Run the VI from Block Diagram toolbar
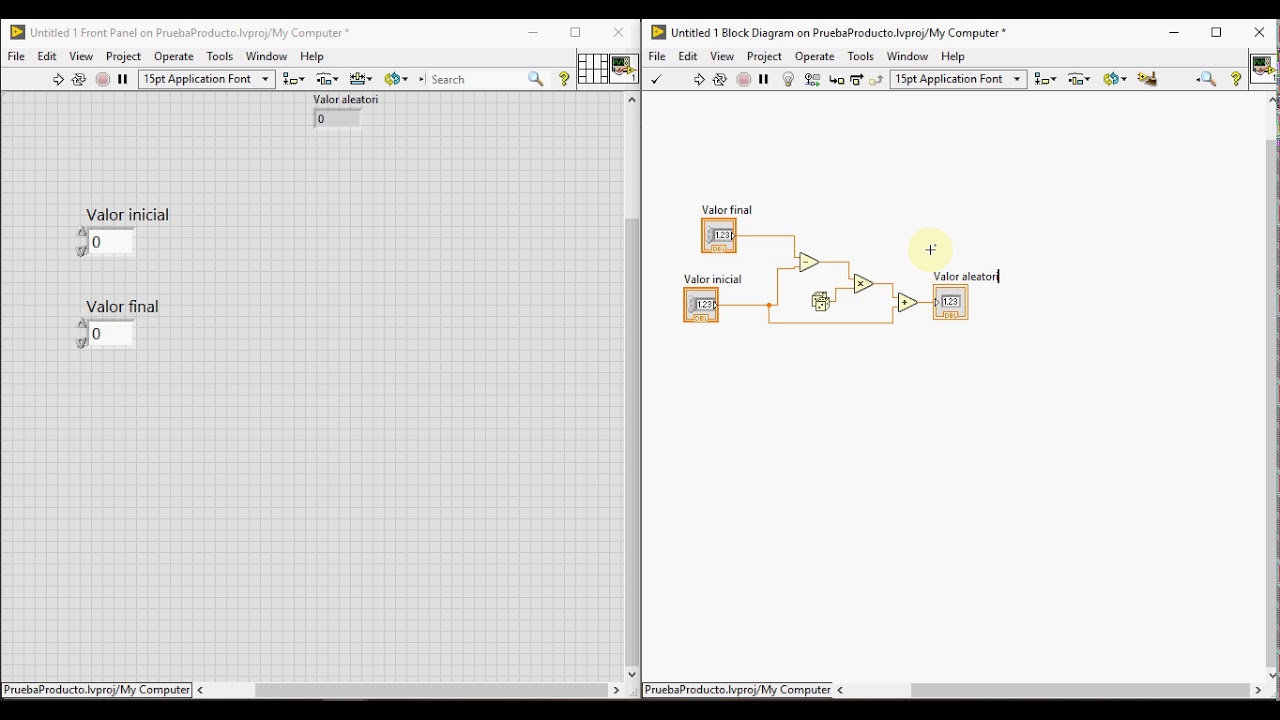Screen dimensions: 1280x720 tap(699, 79)
